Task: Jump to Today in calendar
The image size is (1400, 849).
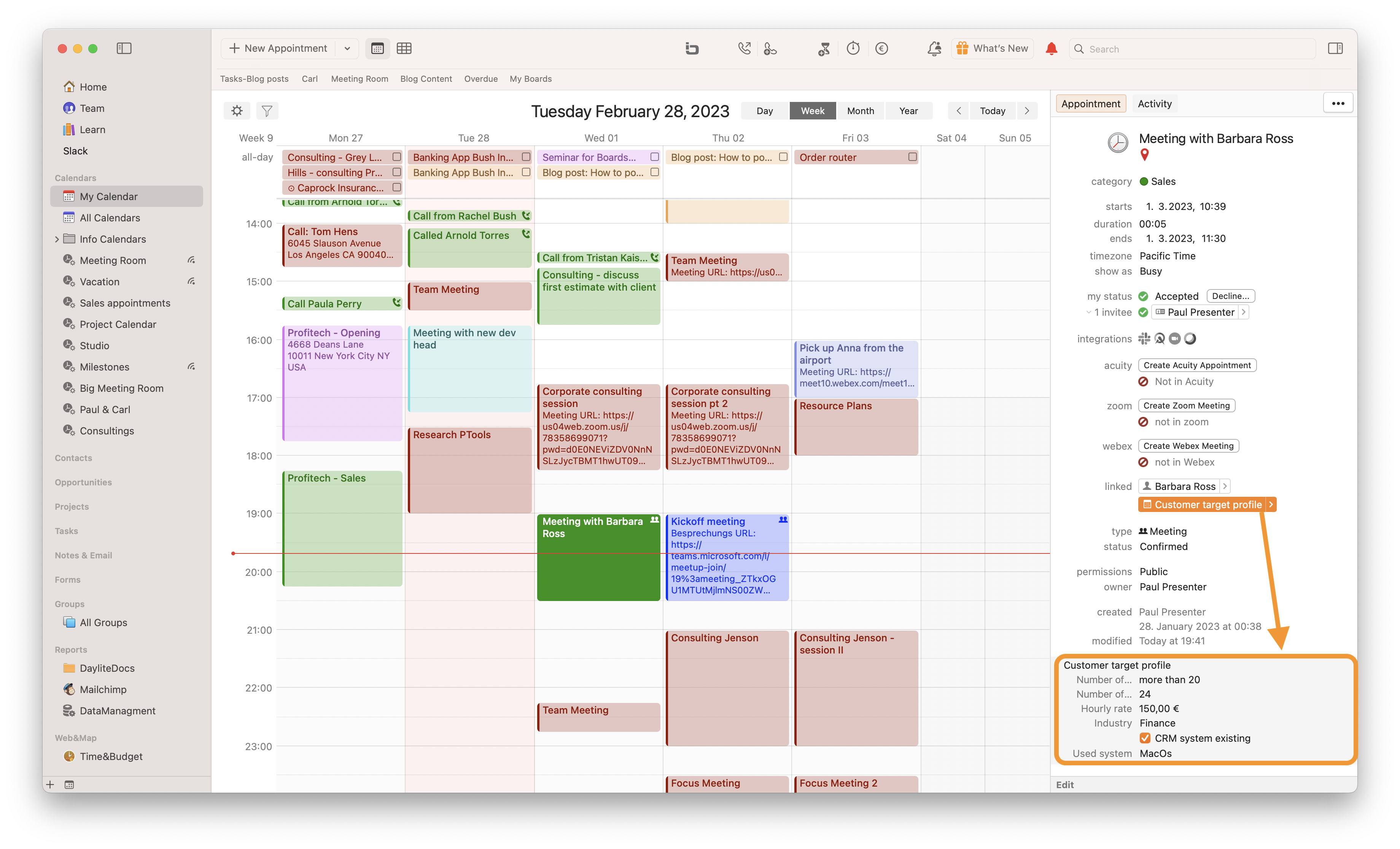Action: pyautogui.click(x=992, y=111)
